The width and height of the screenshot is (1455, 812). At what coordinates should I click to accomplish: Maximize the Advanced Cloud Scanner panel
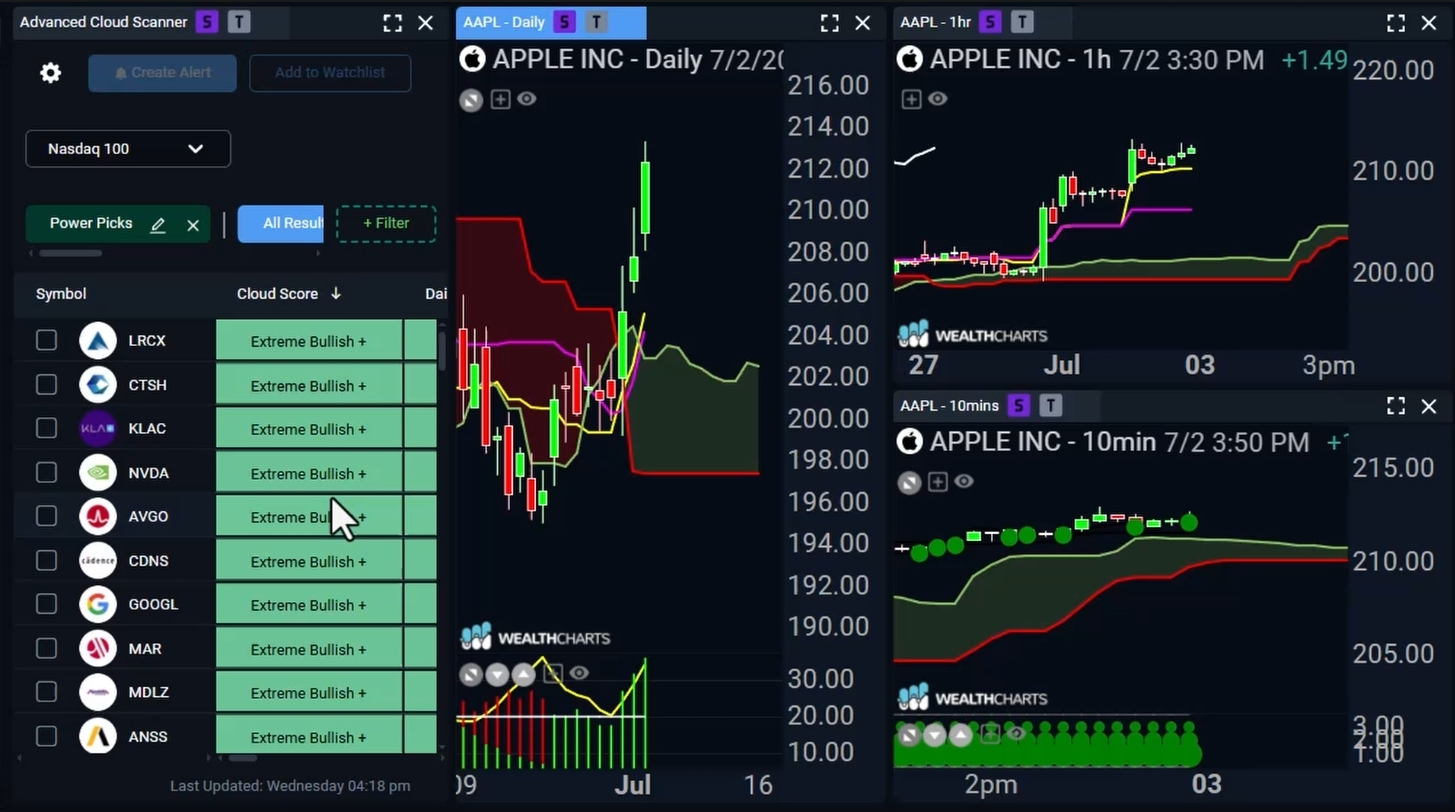[393, 23]
